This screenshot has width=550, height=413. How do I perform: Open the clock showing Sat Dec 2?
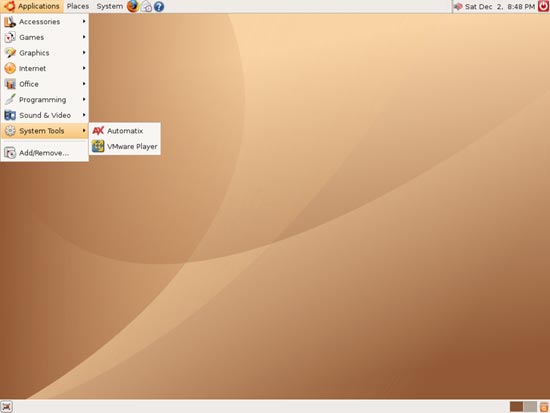pos(500,6)
